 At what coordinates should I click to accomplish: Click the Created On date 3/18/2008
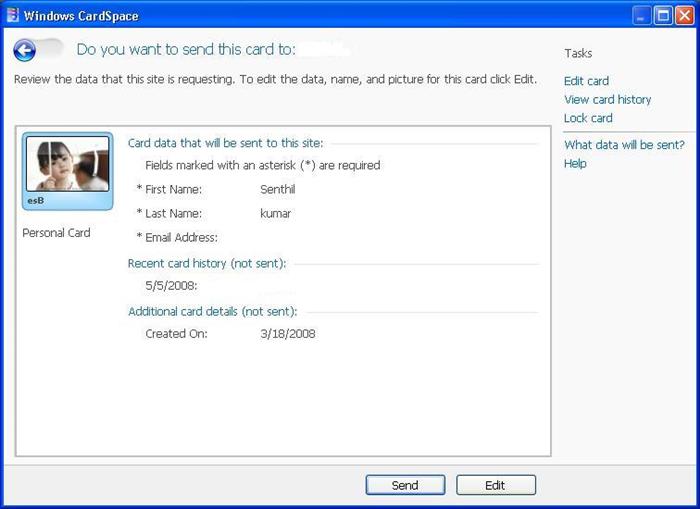(288, 334)
